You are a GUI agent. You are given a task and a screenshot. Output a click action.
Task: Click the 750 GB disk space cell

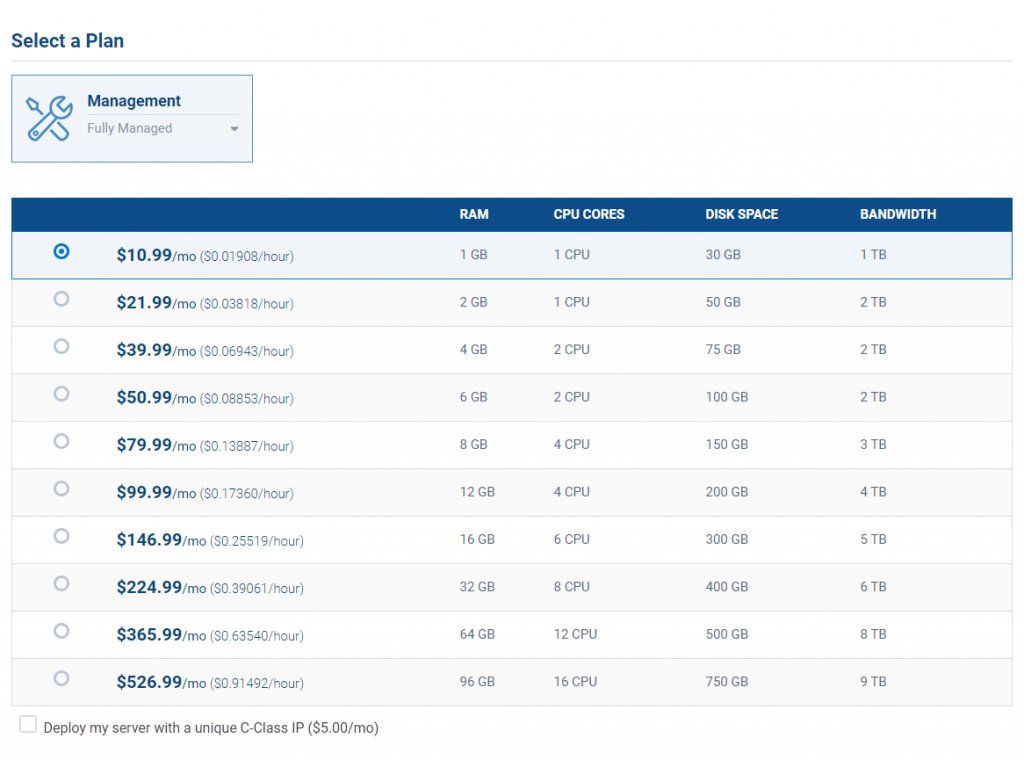point(727,682)
